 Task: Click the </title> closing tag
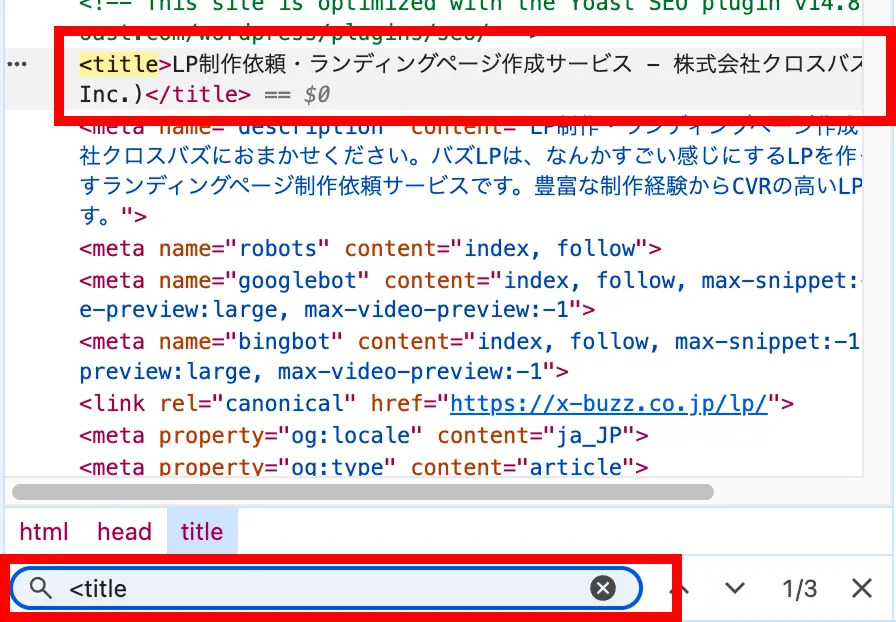198,94
